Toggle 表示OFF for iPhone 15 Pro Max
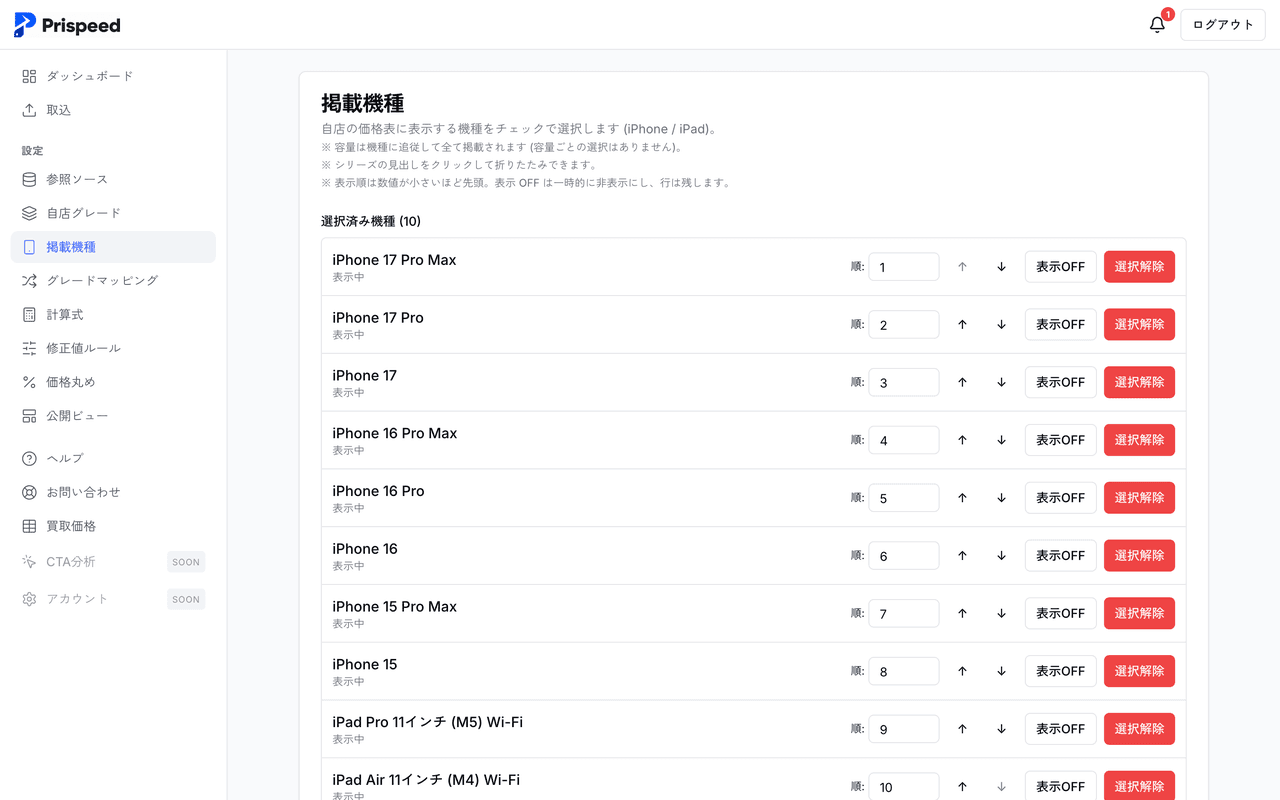1280x800 pixels. [1060, 613]
